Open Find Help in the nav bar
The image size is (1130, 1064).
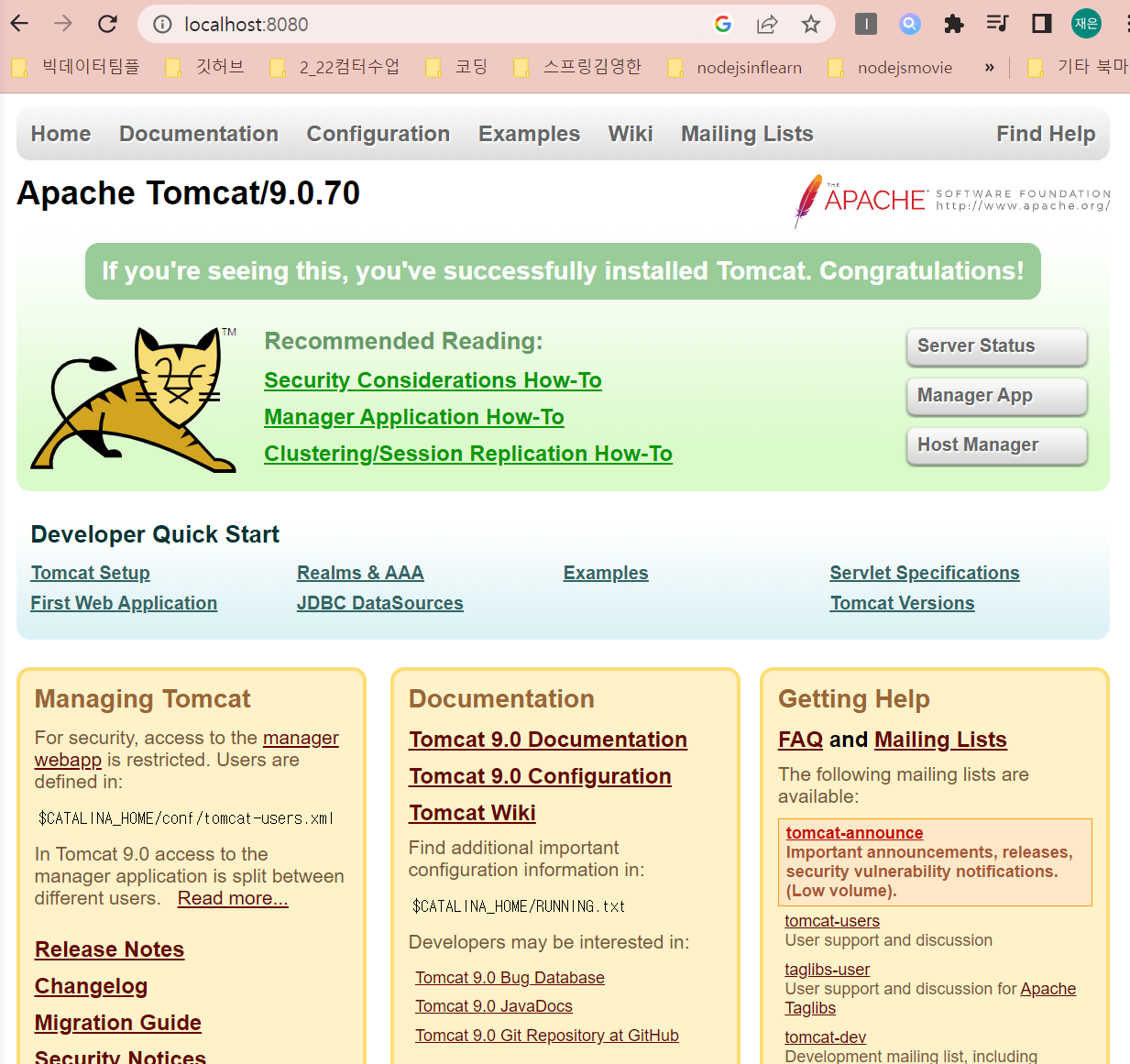pyautogui.click(x=1046, y=134)
